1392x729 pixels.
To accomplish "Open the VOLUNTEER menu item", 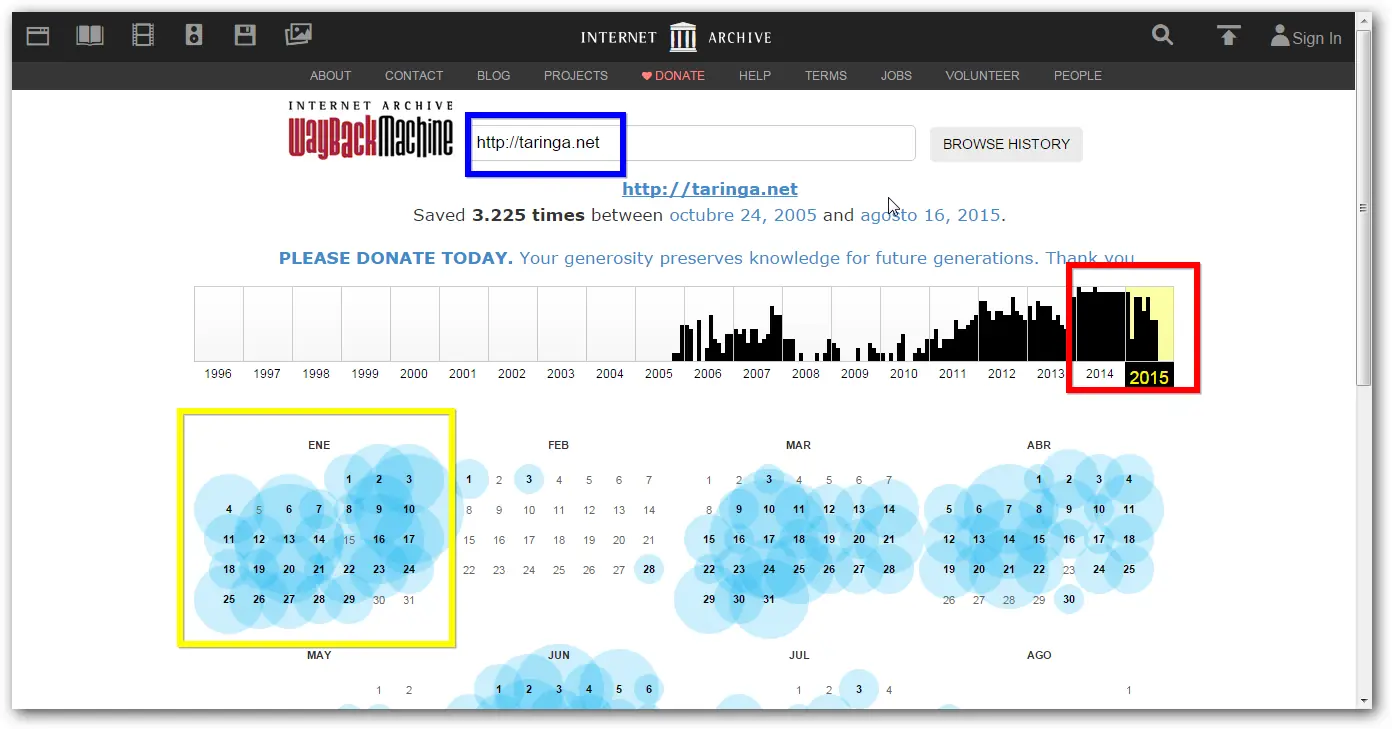I will [983, 76].
